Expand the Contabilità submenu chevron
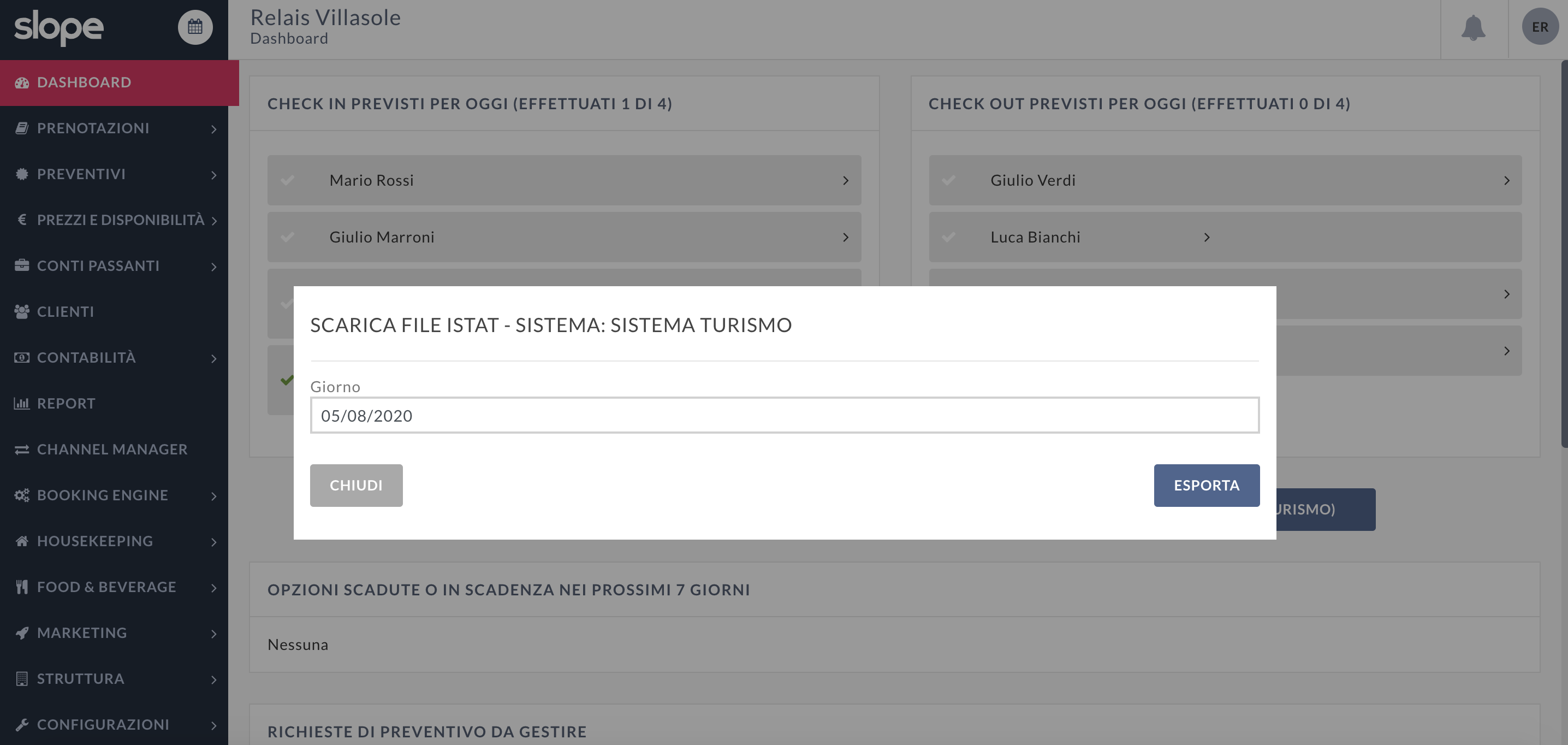Viewport: 1568px width, 745px height. coord(213,358)
